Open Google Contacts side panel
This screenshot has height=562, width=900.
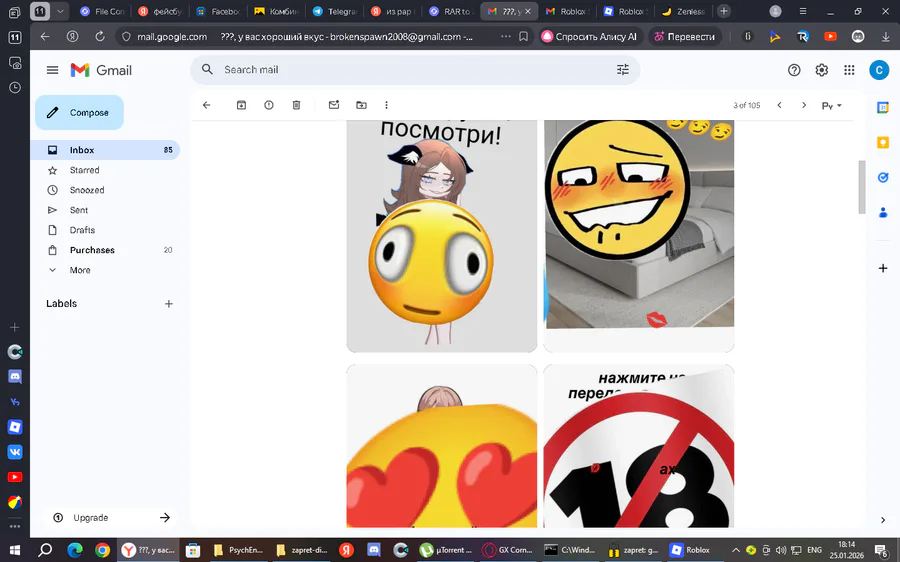pyautogui.click(x=883, y=212)
